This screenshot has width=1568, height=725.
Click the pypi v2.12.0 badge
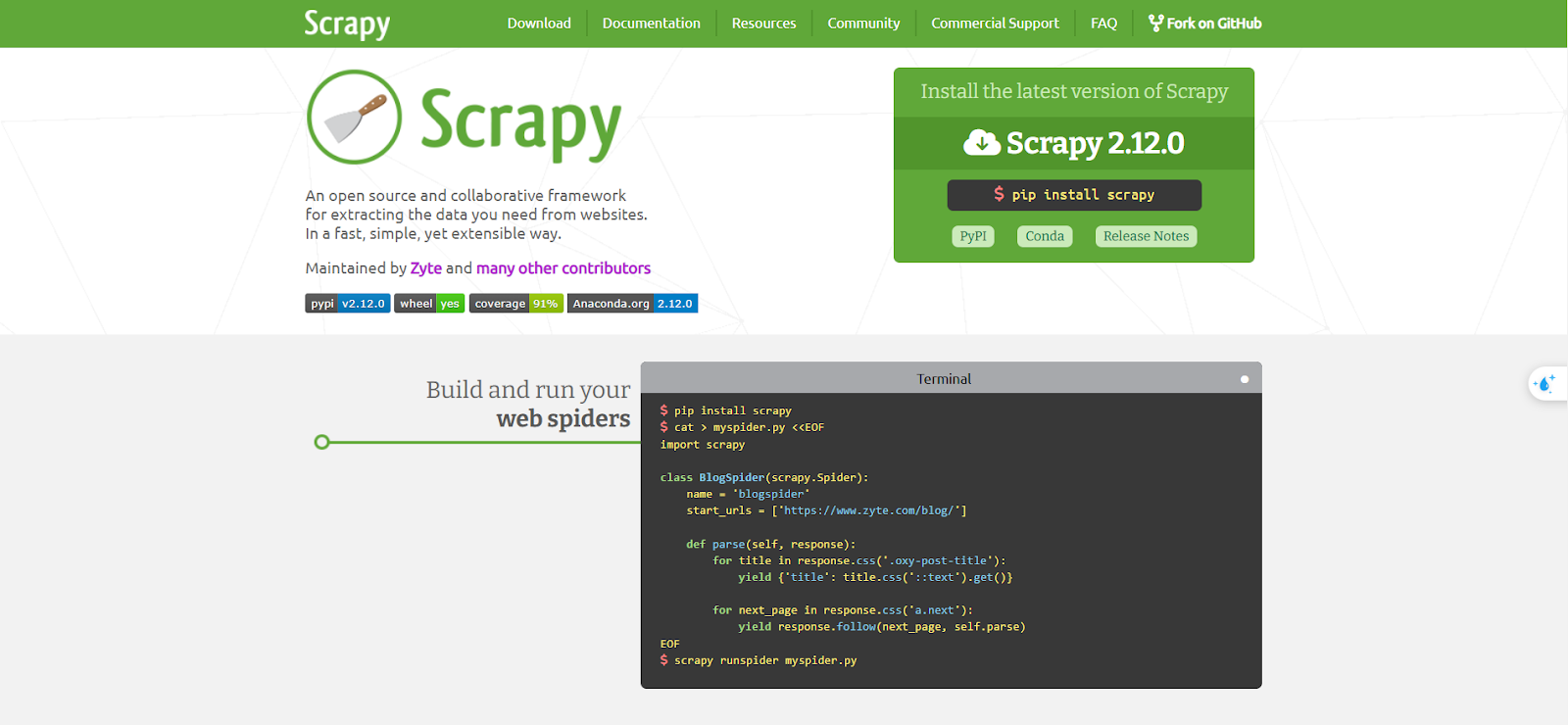click(x=348, y=304)
